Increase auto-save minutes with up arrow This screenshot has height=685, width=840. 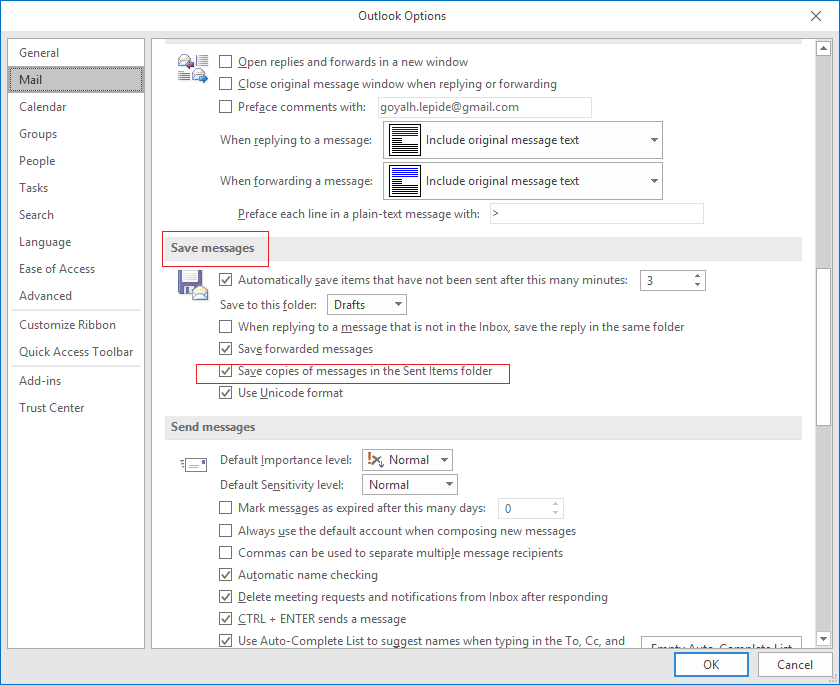[x=697, y=276]
